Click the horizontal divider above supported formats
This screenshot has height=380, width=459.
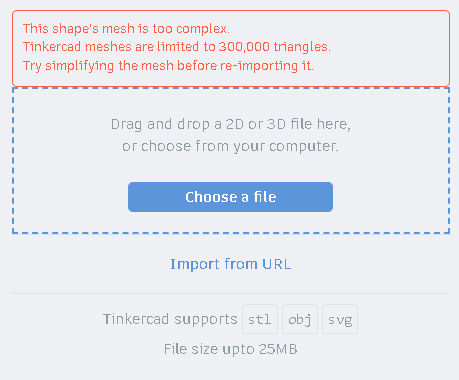tap(231, 294)
